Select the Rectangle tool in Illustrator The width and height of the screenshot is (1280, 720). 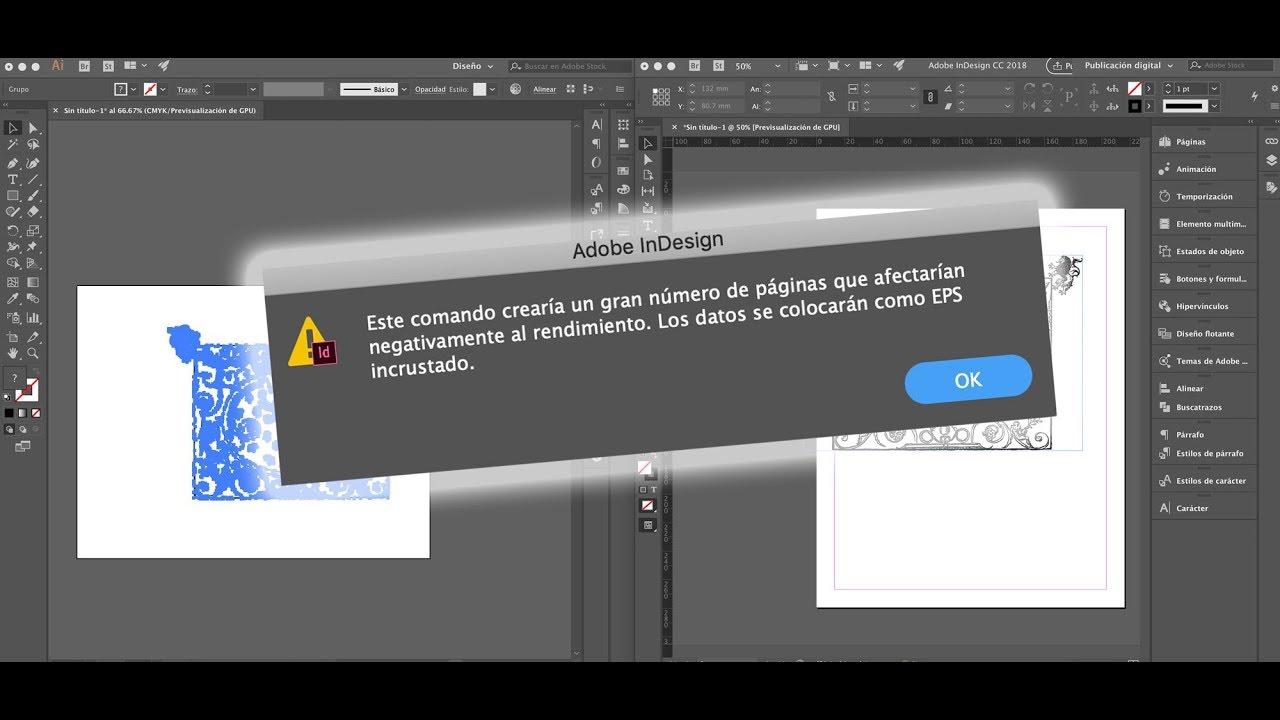pos(12,196)
